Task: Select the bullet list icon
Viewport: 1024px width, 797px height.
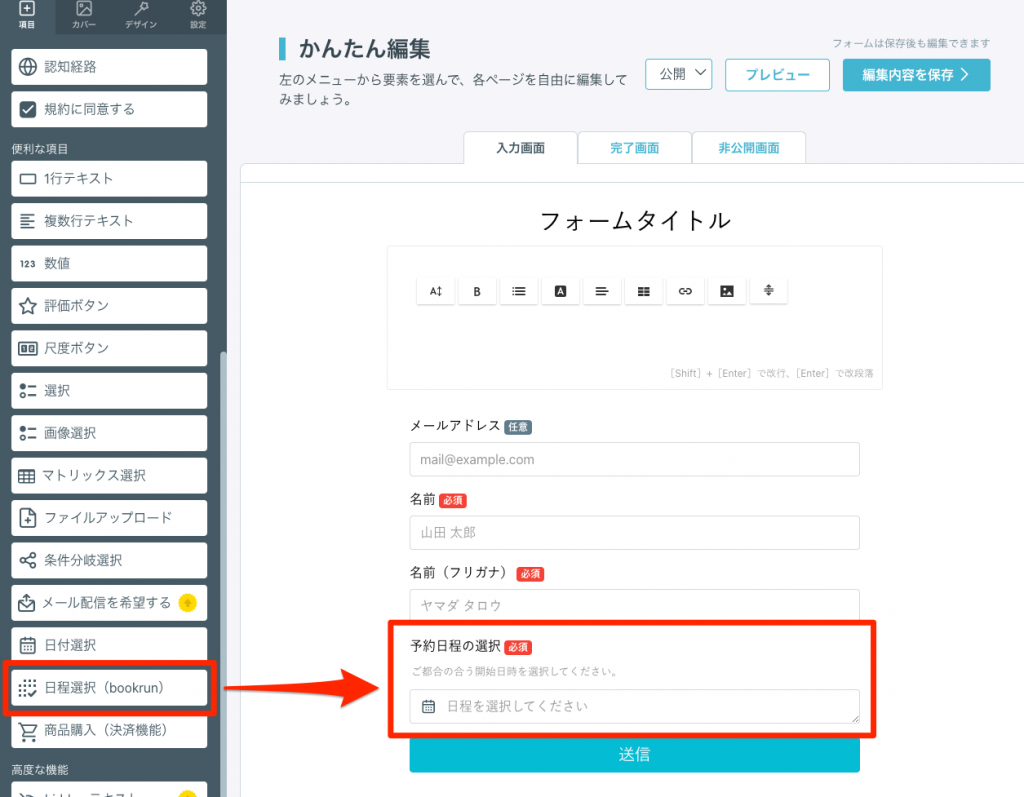Action: 519,291
